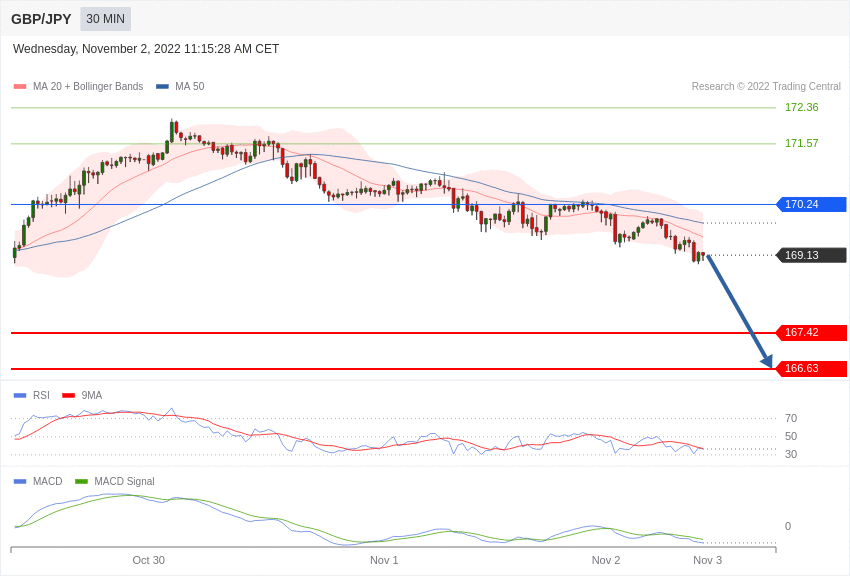Click the 172.36 resistance level label
The height and width of the screenshot is (576, 850).
pyautogui.click(x=801, y=107)
